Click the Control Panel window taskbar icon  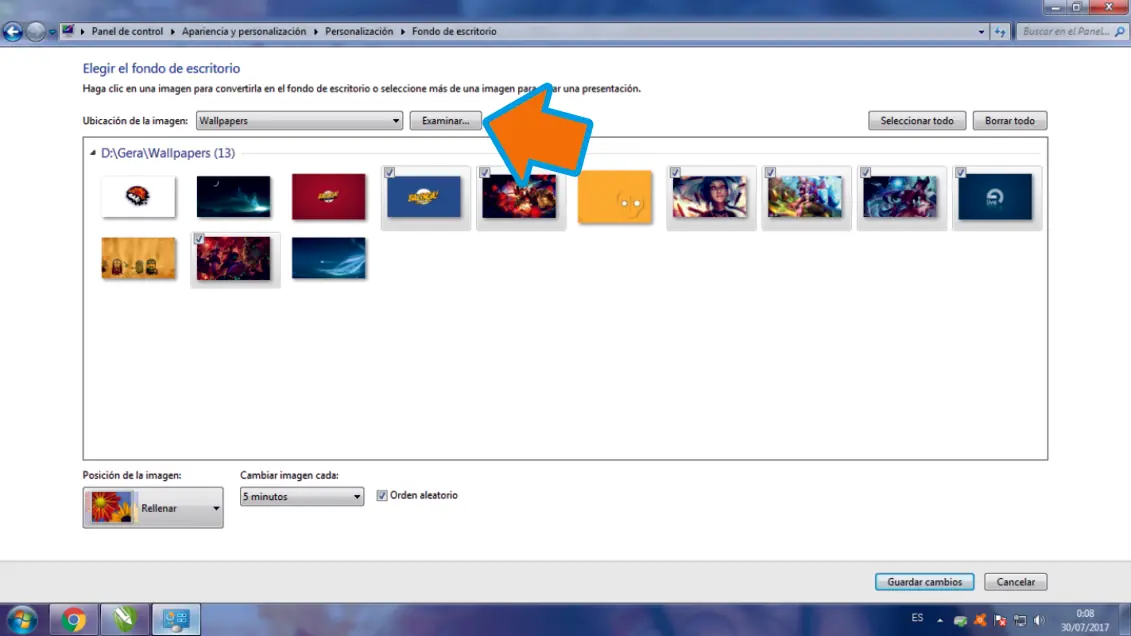point(176,619)
